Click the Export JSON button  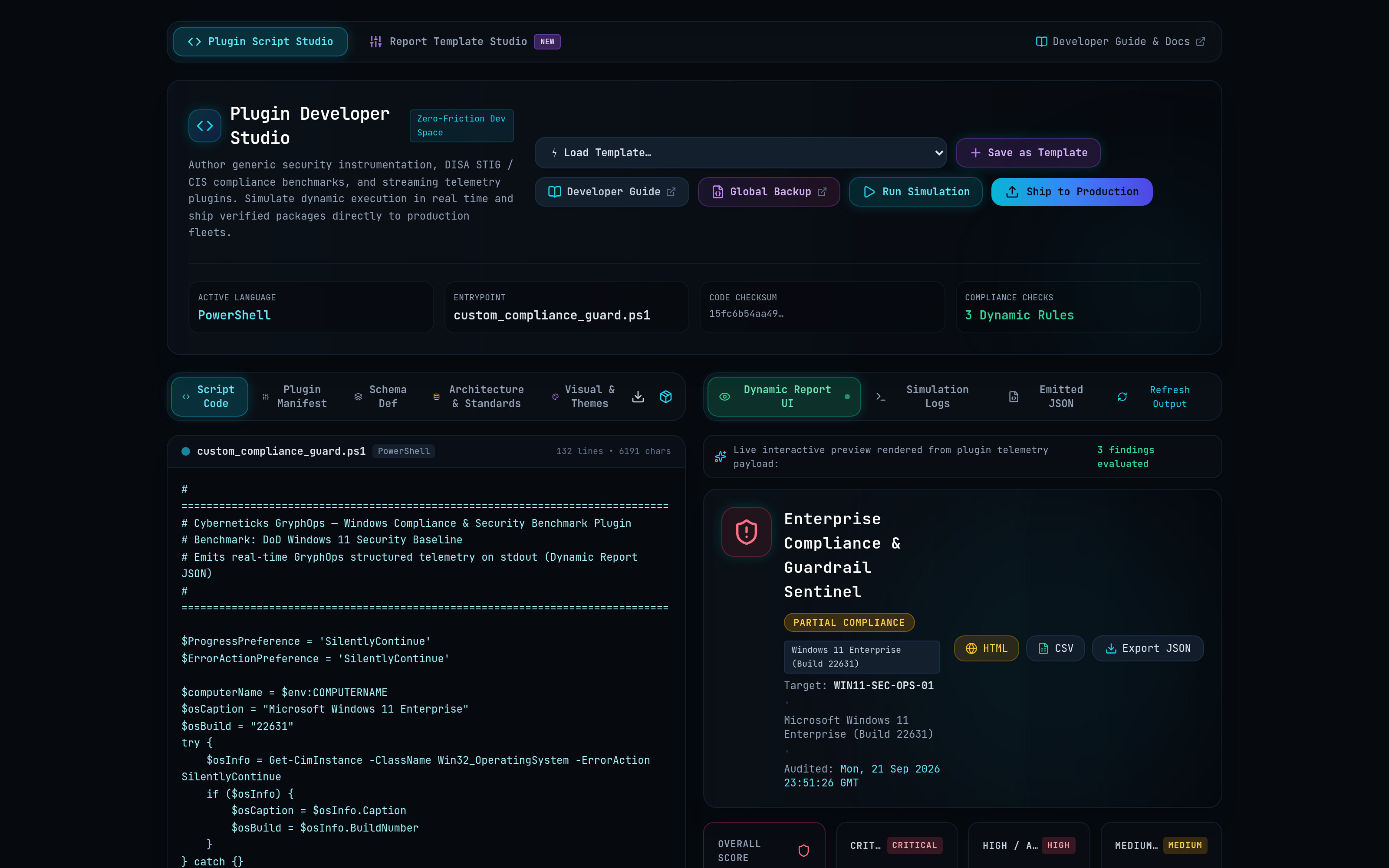tap(1148, 648)
